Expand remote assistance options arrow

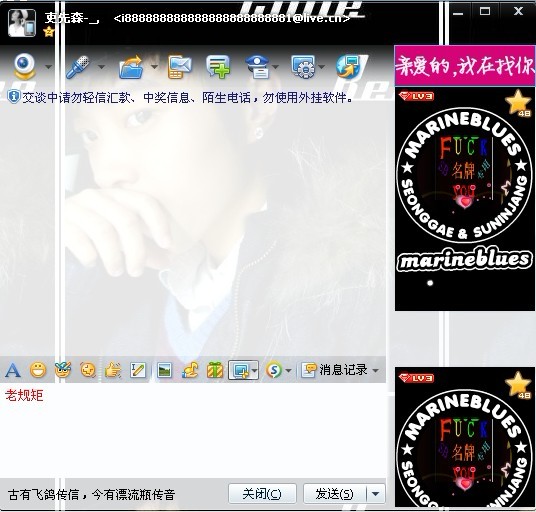(322, 67)
